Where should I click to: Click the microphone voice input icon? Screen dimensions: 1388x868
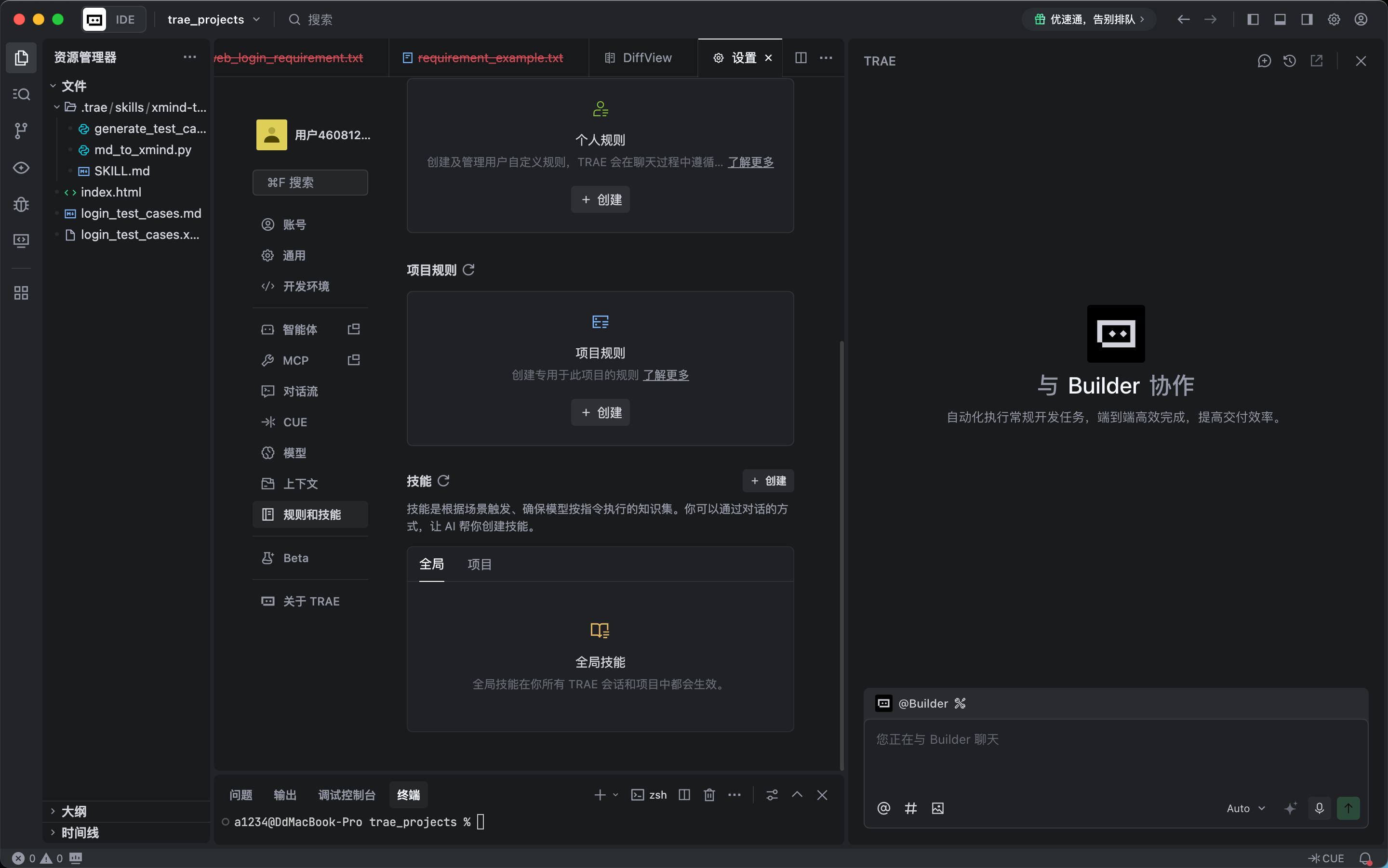pyautogui.click(x=1320, y=808)
